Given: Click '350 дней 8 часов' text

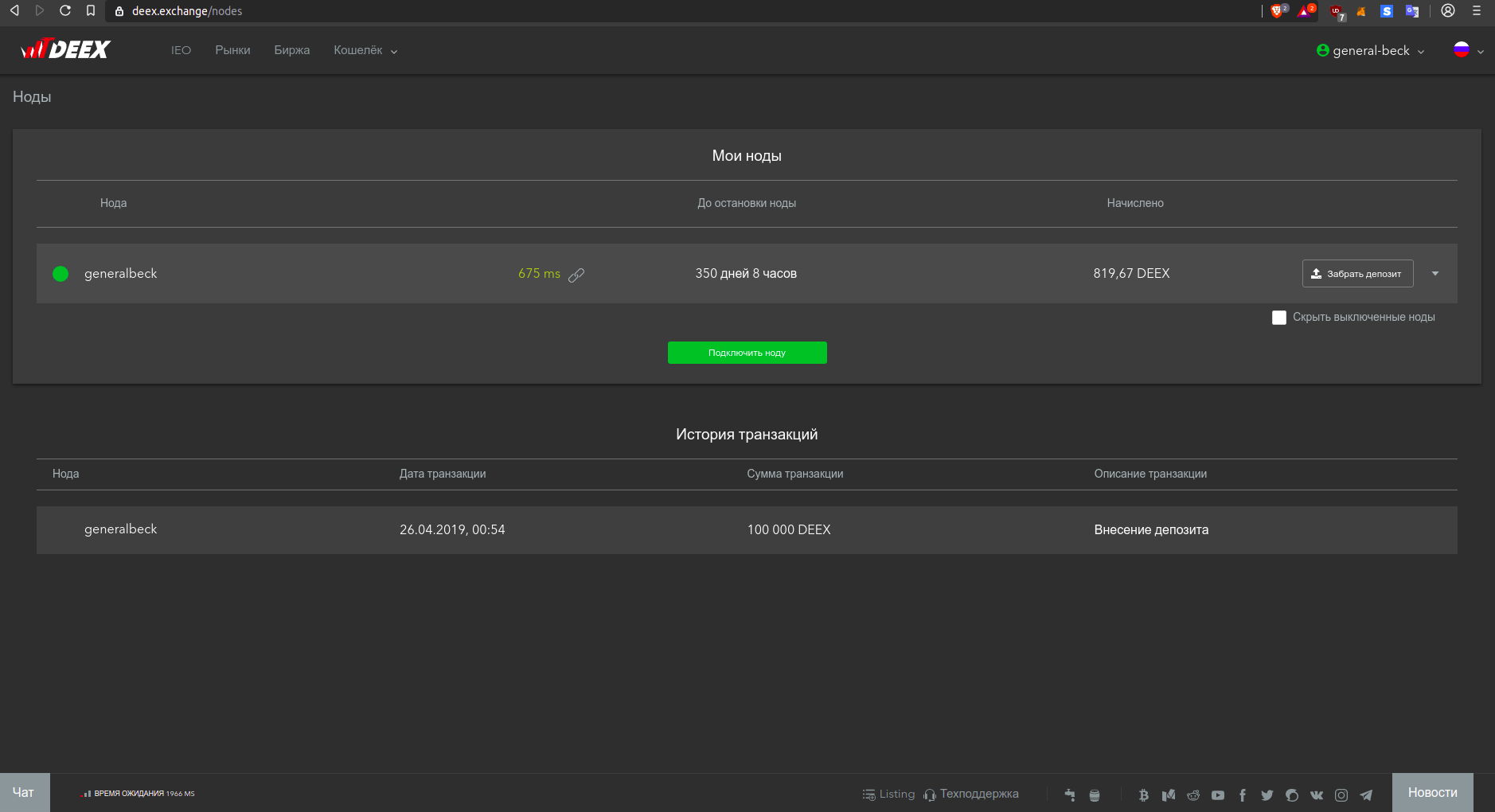Looking at the screenshot, I should coord(746,274).
